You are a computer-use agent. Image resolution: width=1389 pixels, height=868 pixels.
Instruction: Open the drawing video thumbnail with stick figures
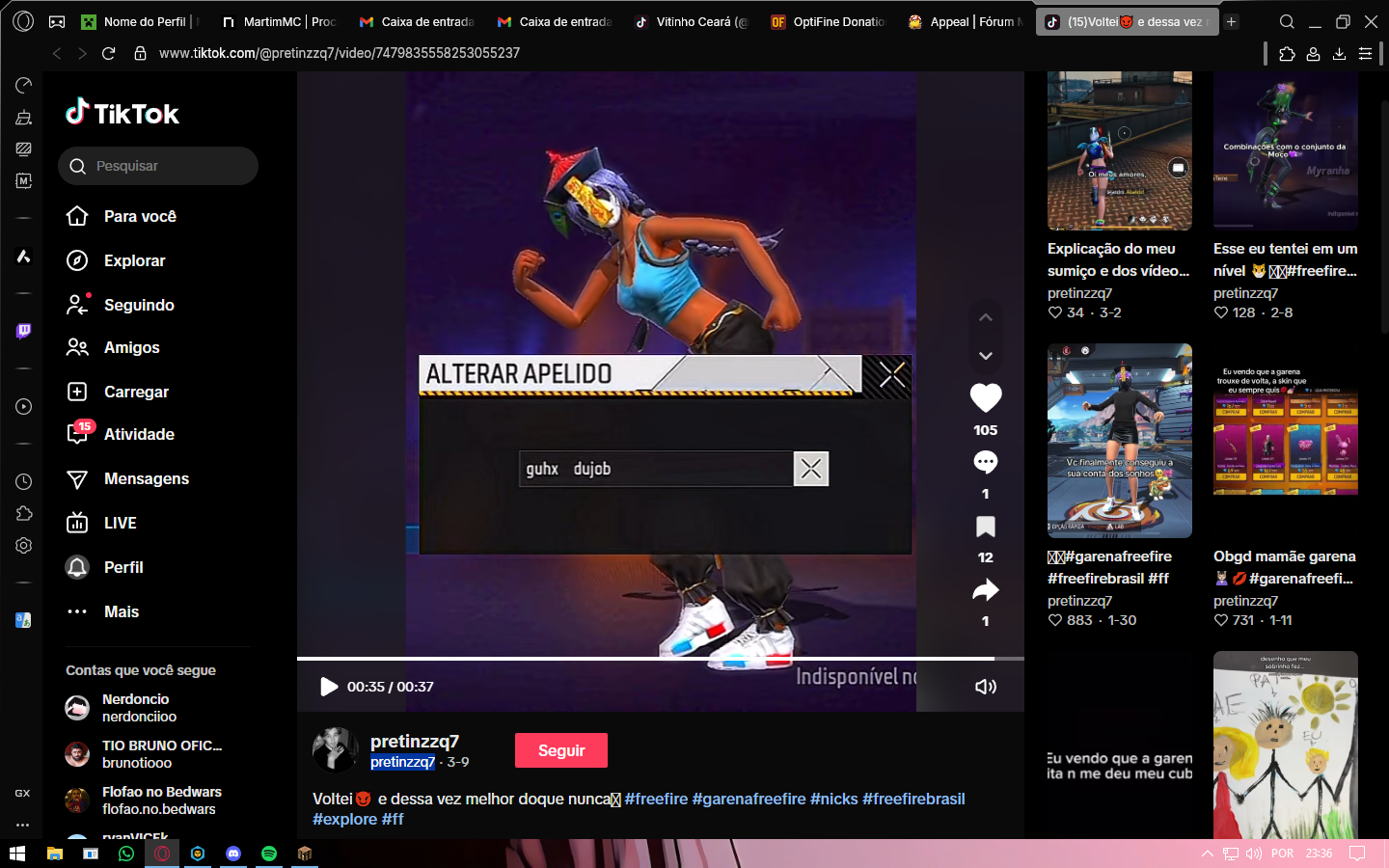1285,745
